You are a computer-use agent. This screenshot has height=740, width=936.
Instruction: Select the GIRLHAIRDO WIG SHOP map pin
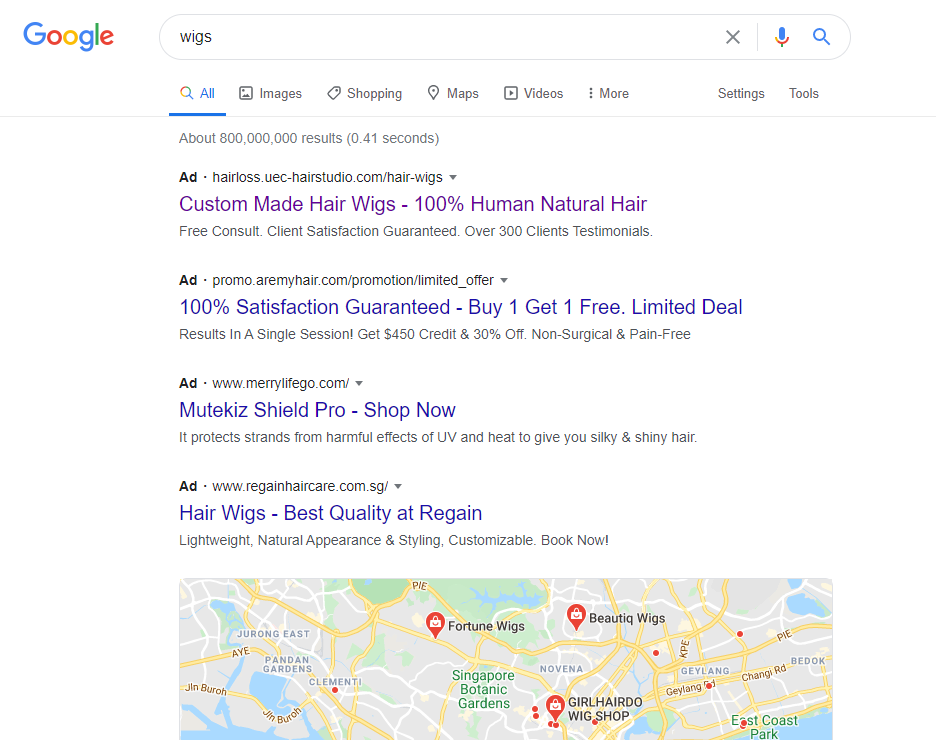555,708
